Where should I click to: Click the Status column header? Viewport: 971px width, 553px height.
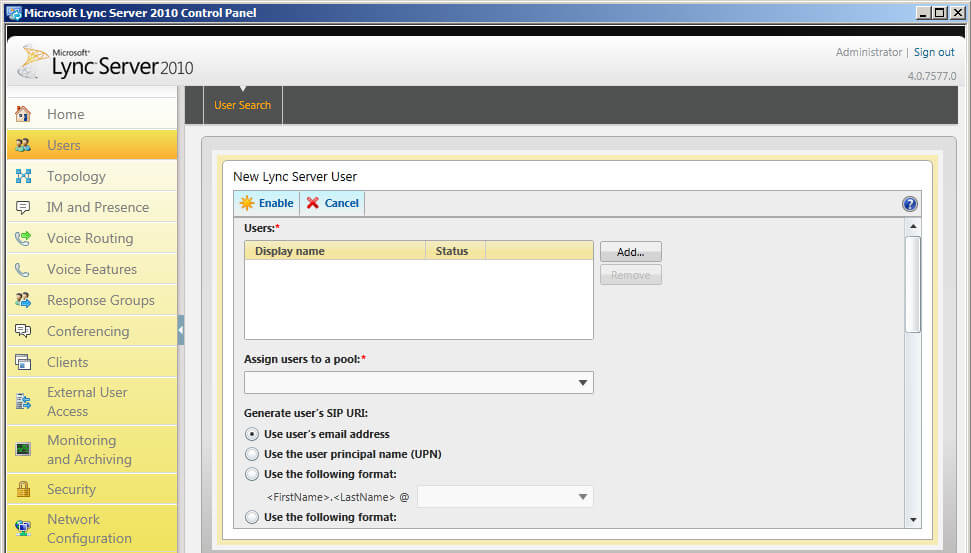coord(455,251)
